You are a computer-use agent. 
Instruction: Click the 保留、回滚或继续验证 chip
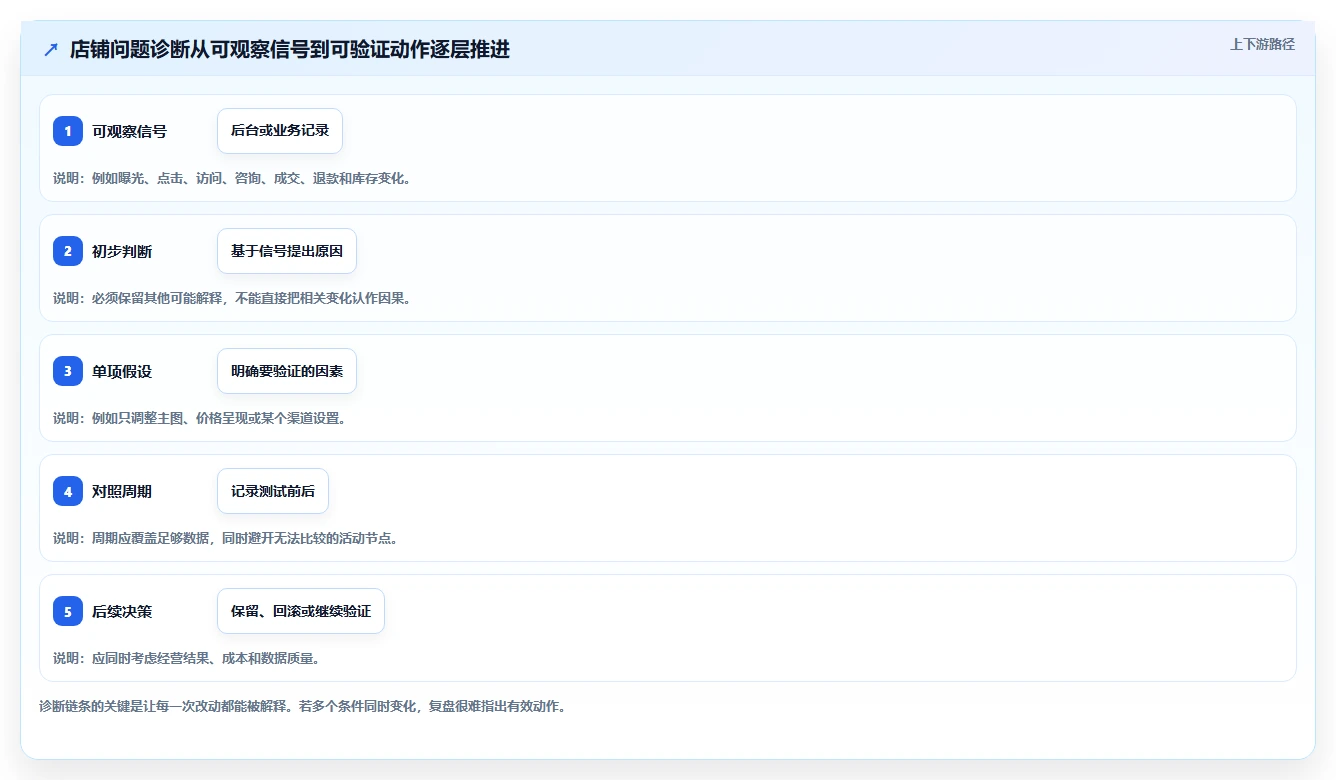coord(301,611)
